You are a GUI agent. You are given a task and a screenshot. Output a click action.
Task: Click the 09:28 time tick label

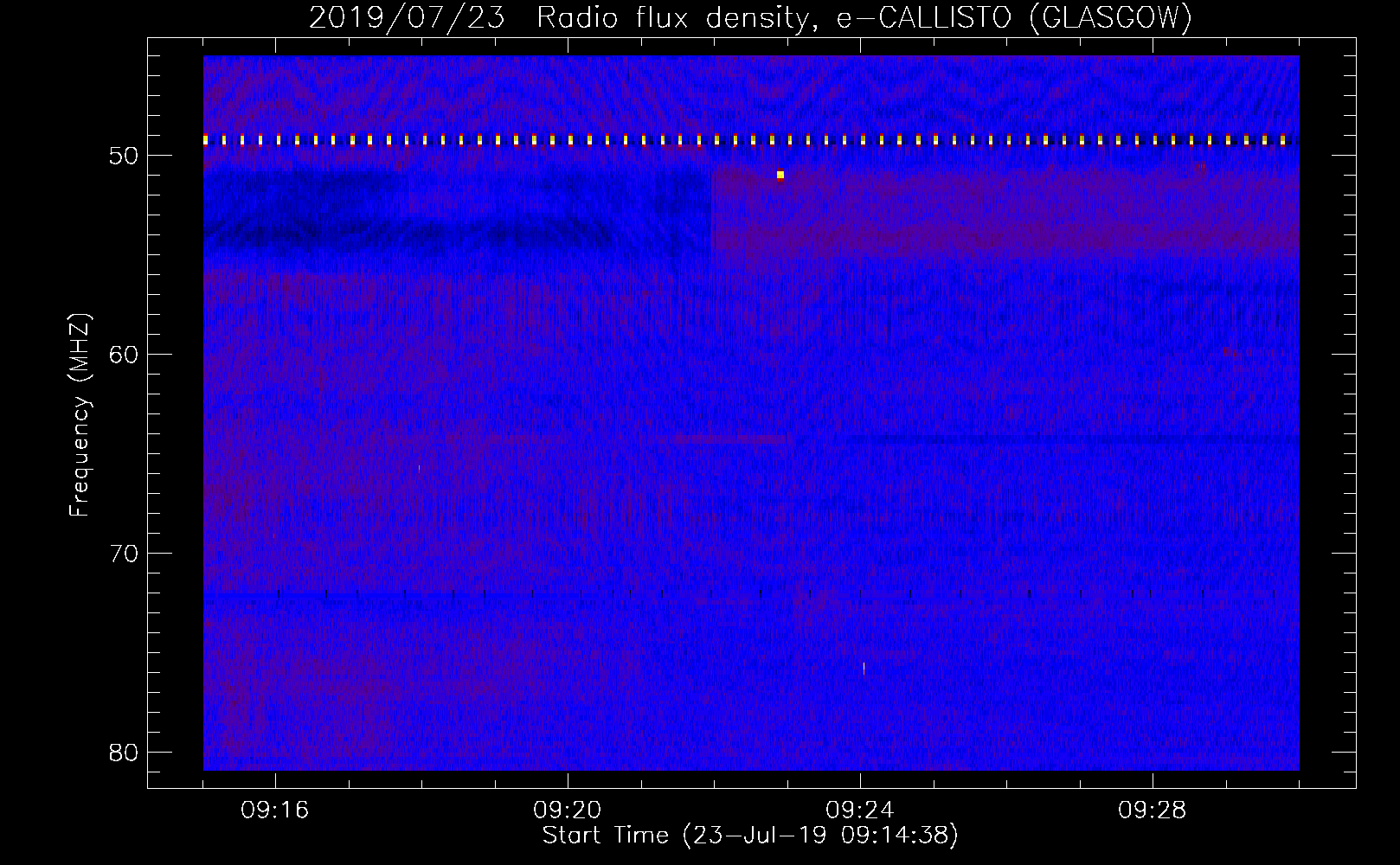[1153, 811]
